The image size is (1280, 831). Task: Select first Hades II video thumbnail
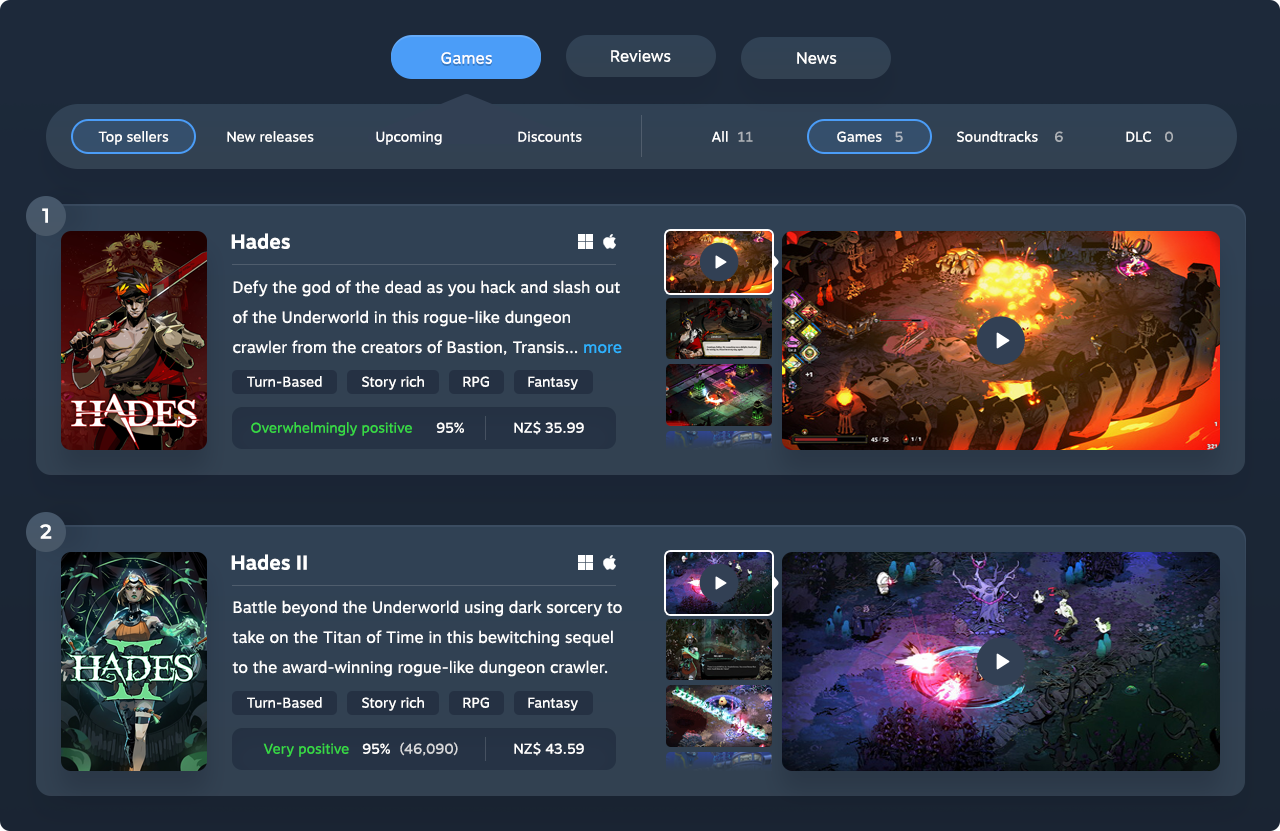coord(719,583)
